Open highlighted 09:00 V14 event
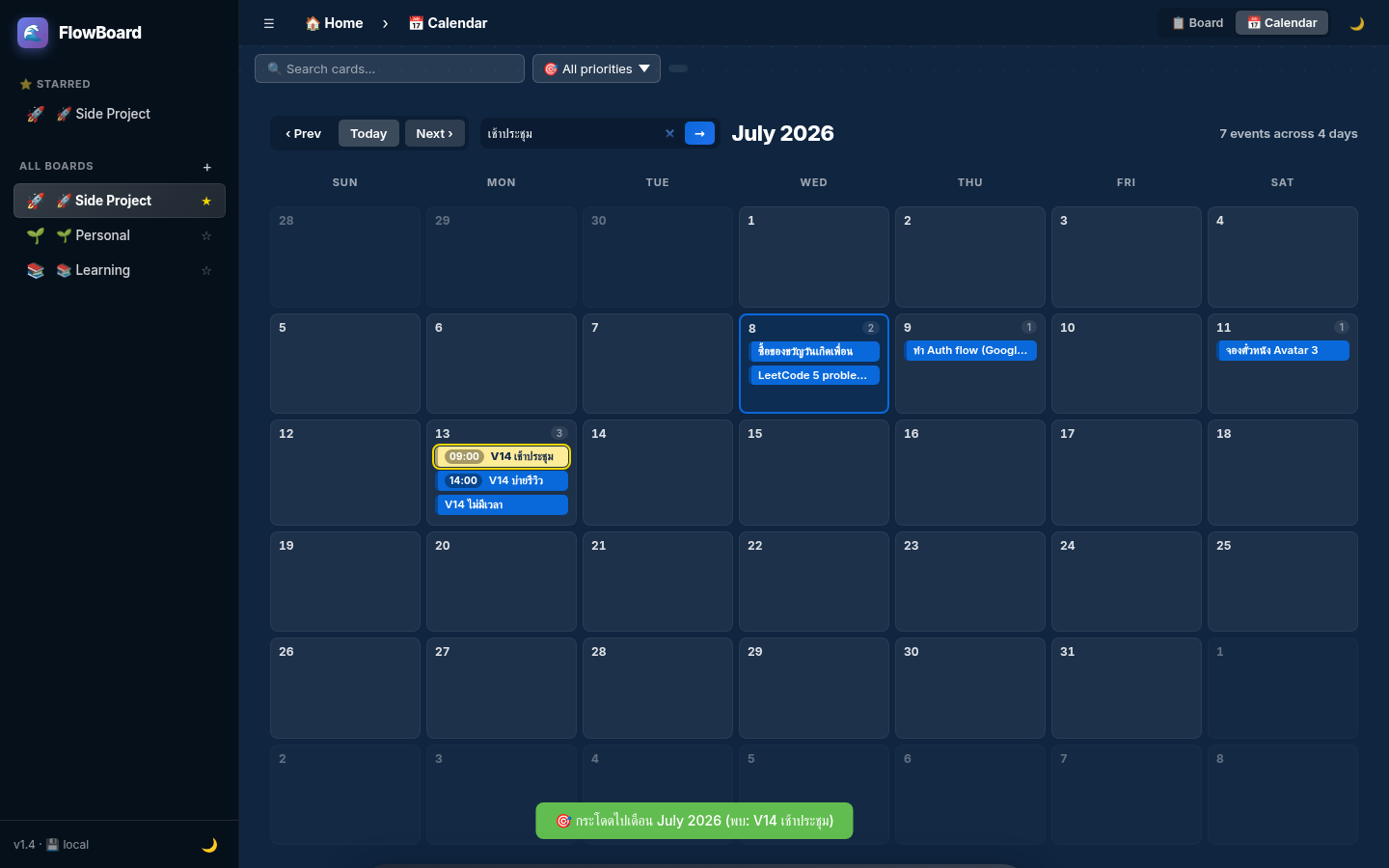Image resolution: width=1389 pixels, height=868 pixels. [502, 456]
